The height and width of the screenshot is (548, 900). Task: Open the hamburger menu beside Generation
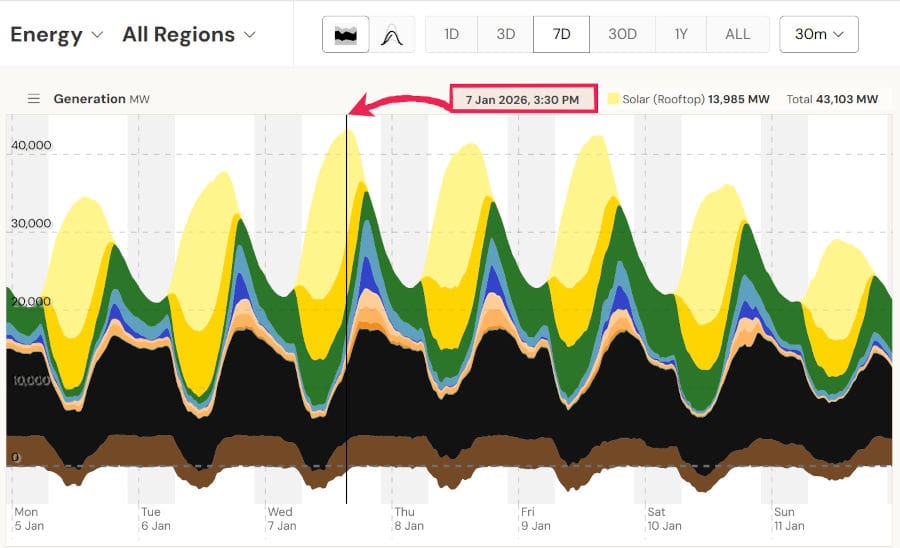pyautogui.click(x=33, y=99)
